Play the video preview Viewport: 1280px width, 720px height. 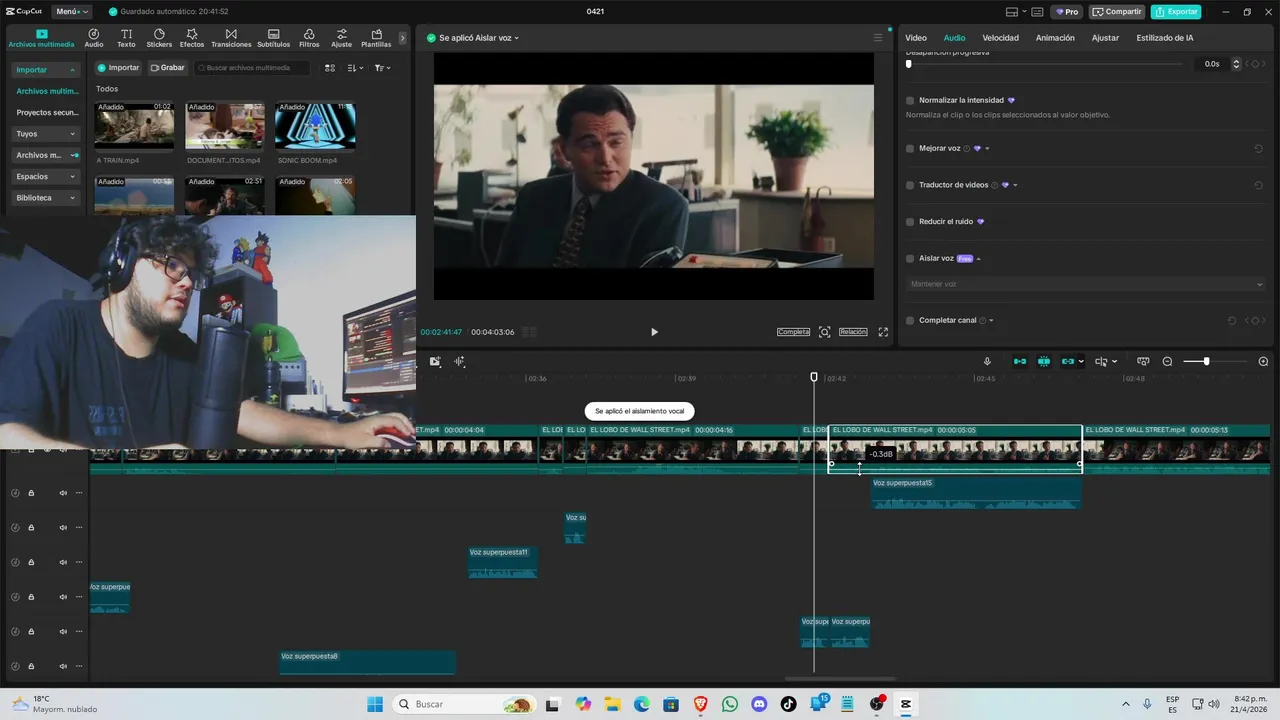(654, 332)
